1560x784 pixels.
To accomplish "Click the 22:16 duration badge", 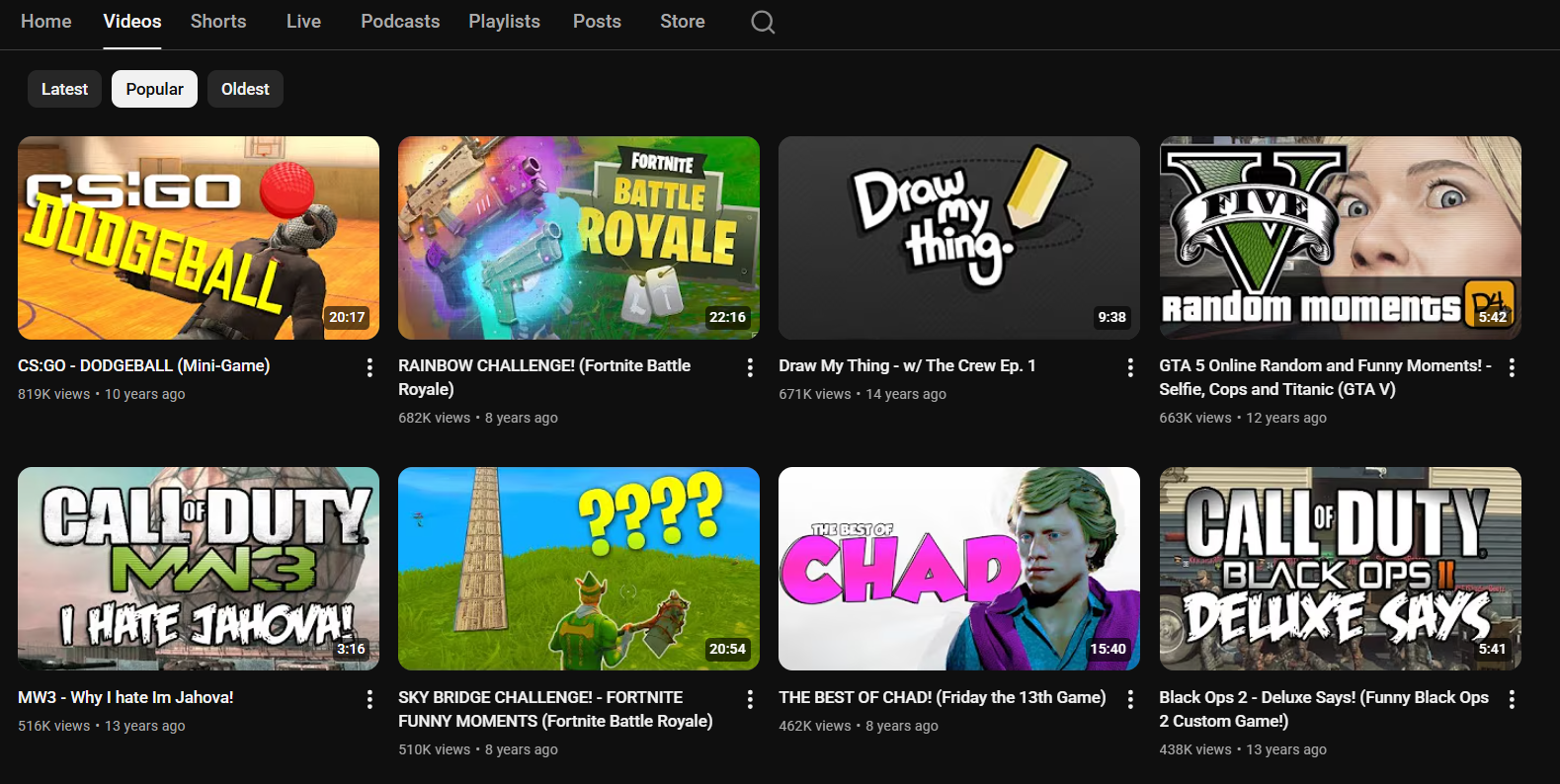I will click(727, 317).
